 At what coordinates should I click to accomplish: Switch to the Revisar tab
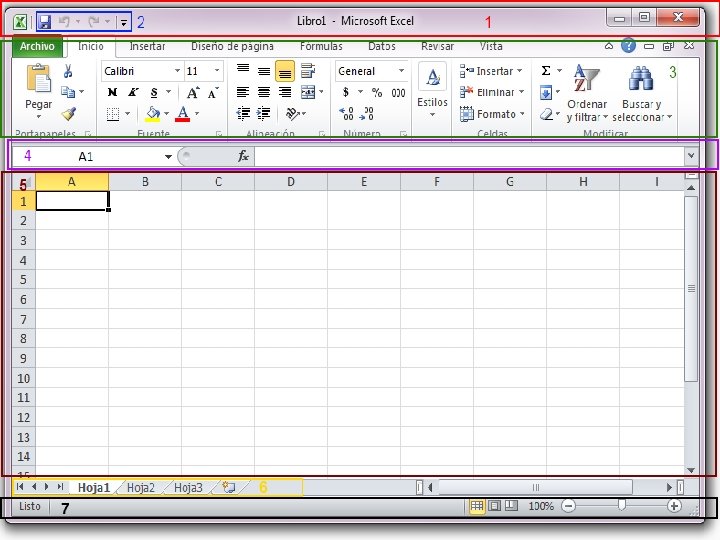437,46
